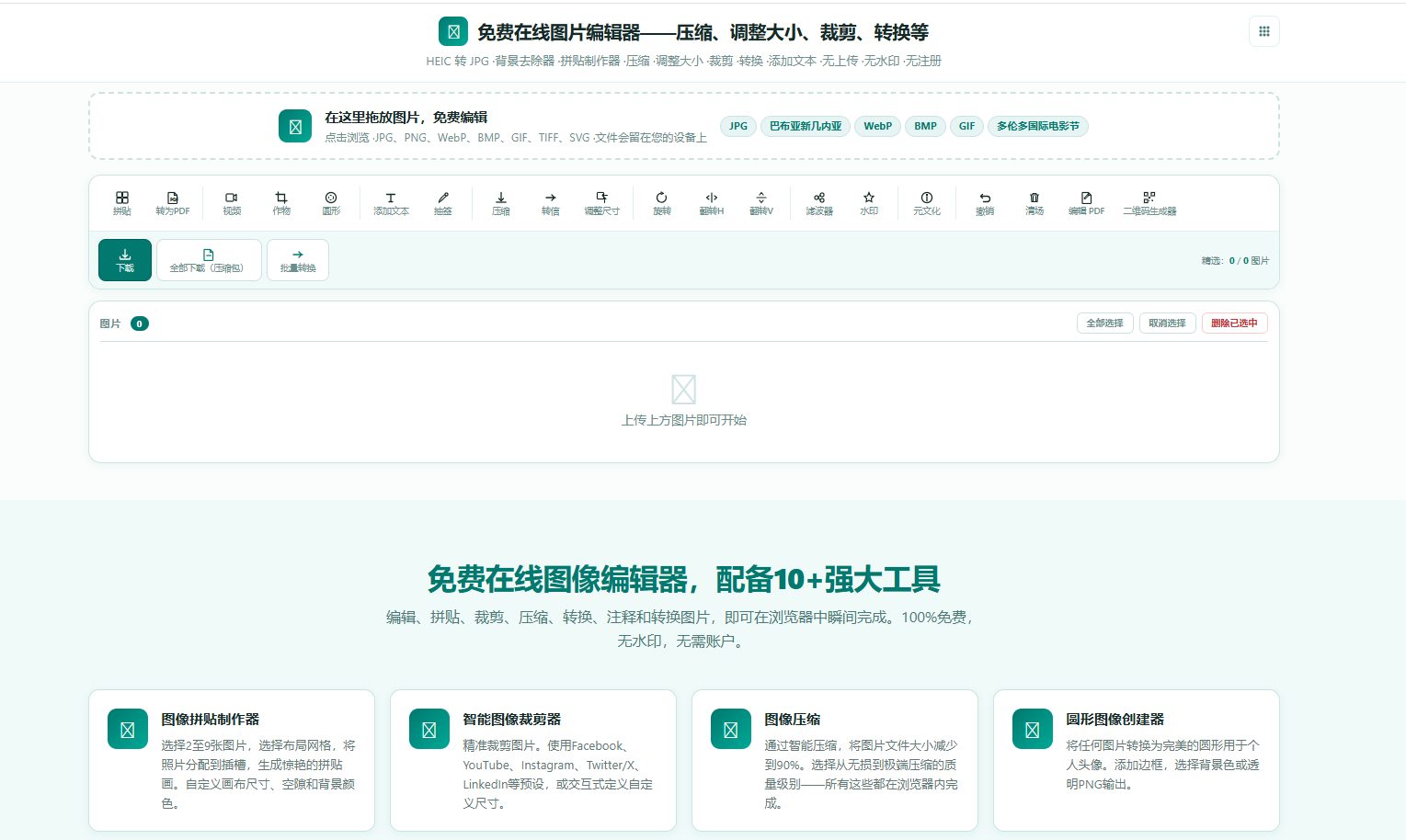Apply 翻转H horizontal flip

pos(712,203)
